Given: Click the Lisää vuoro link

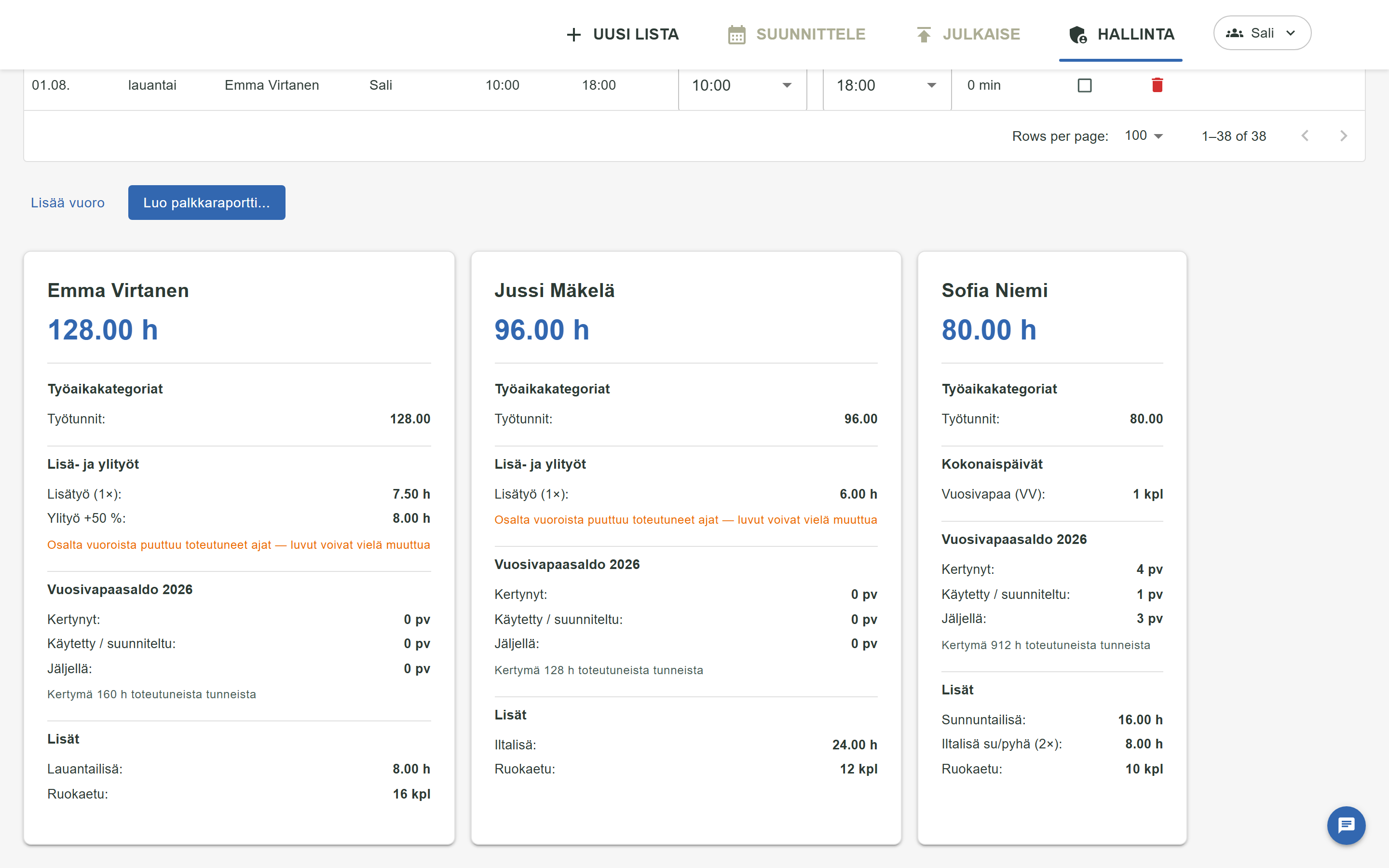Looking at the screenshot, I should point(68,203).
